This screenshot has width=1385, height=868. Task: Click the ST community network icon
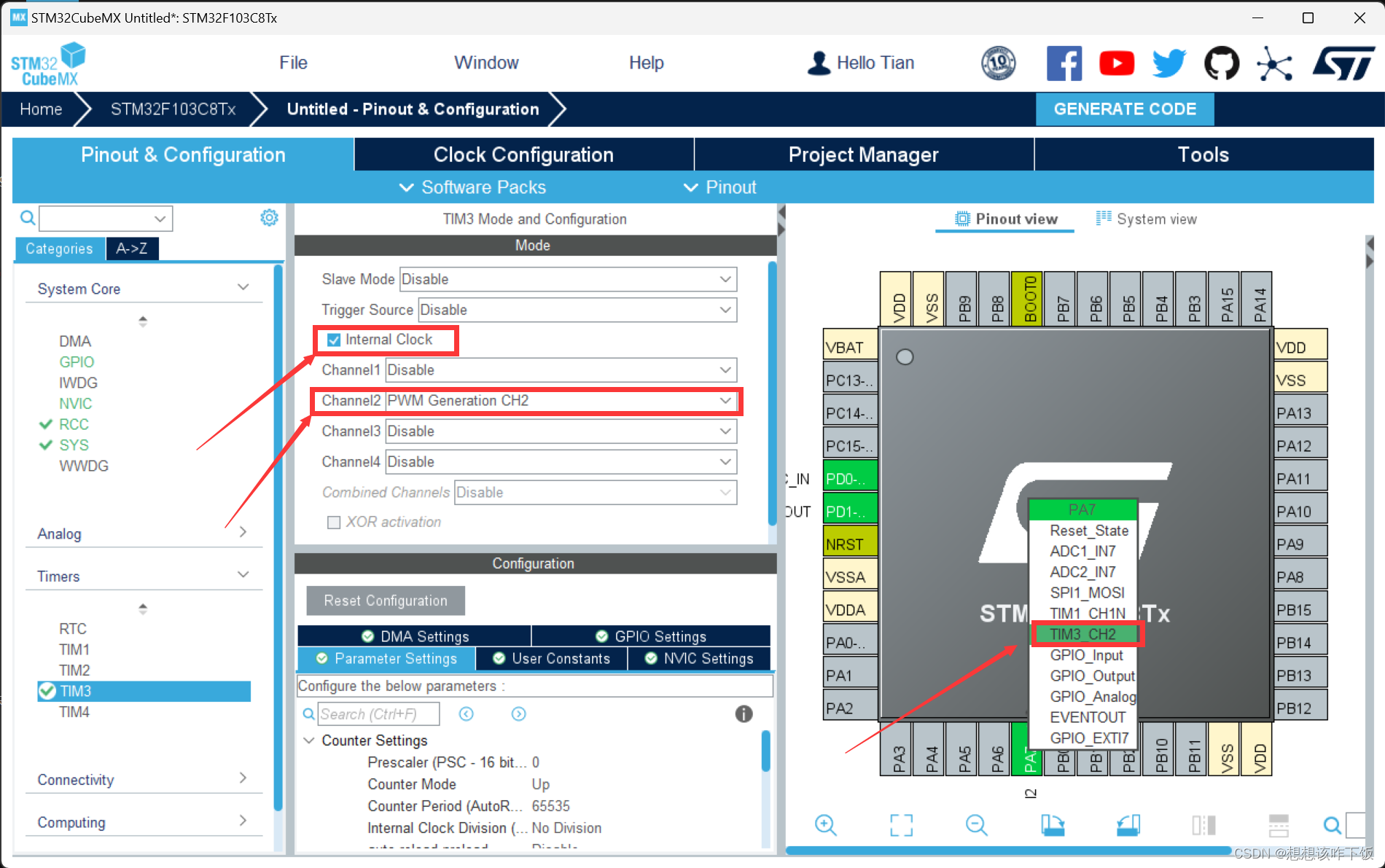1274,63
